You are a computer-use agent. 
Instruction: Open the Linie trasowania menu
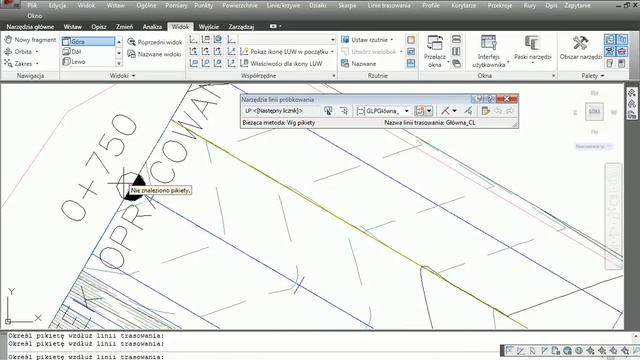pyautogui.click(x=389, y=5)
